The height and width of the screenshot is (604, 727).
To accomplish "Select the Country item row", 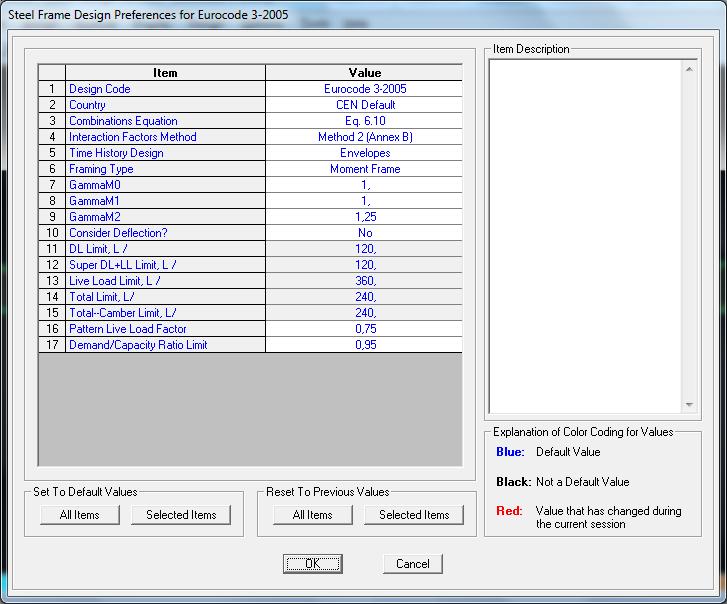I will tap(165, 105).
